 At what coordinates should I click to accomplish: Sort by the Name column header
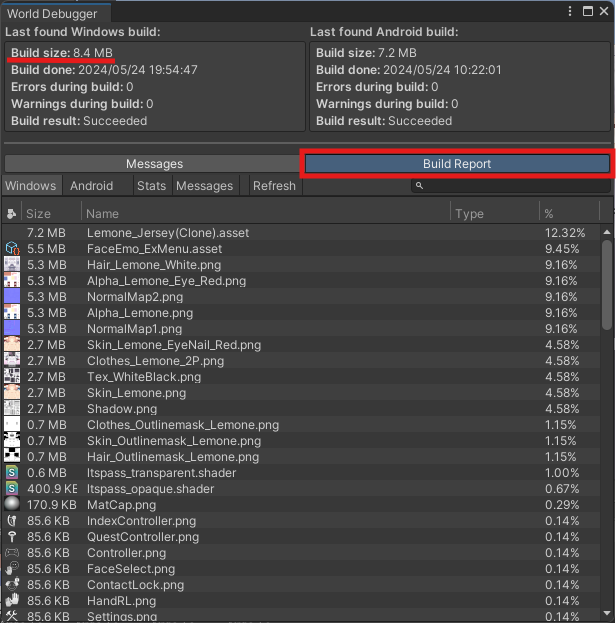266,214
